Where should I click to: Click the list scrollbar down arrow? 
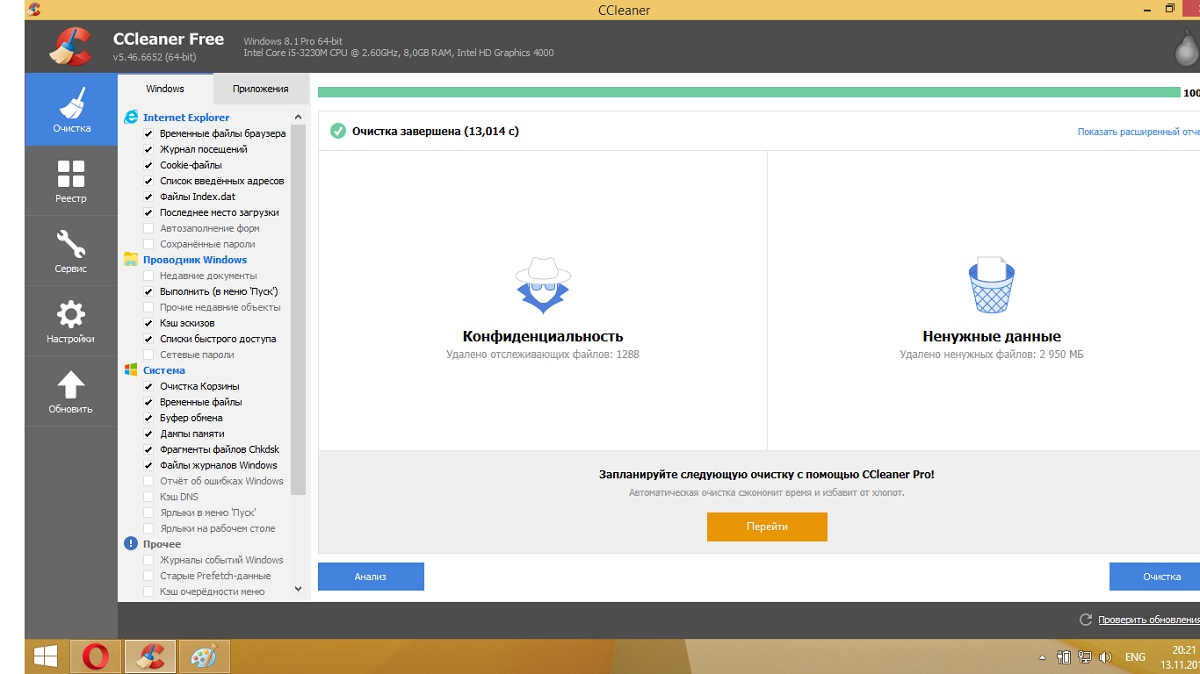(298, 590)
